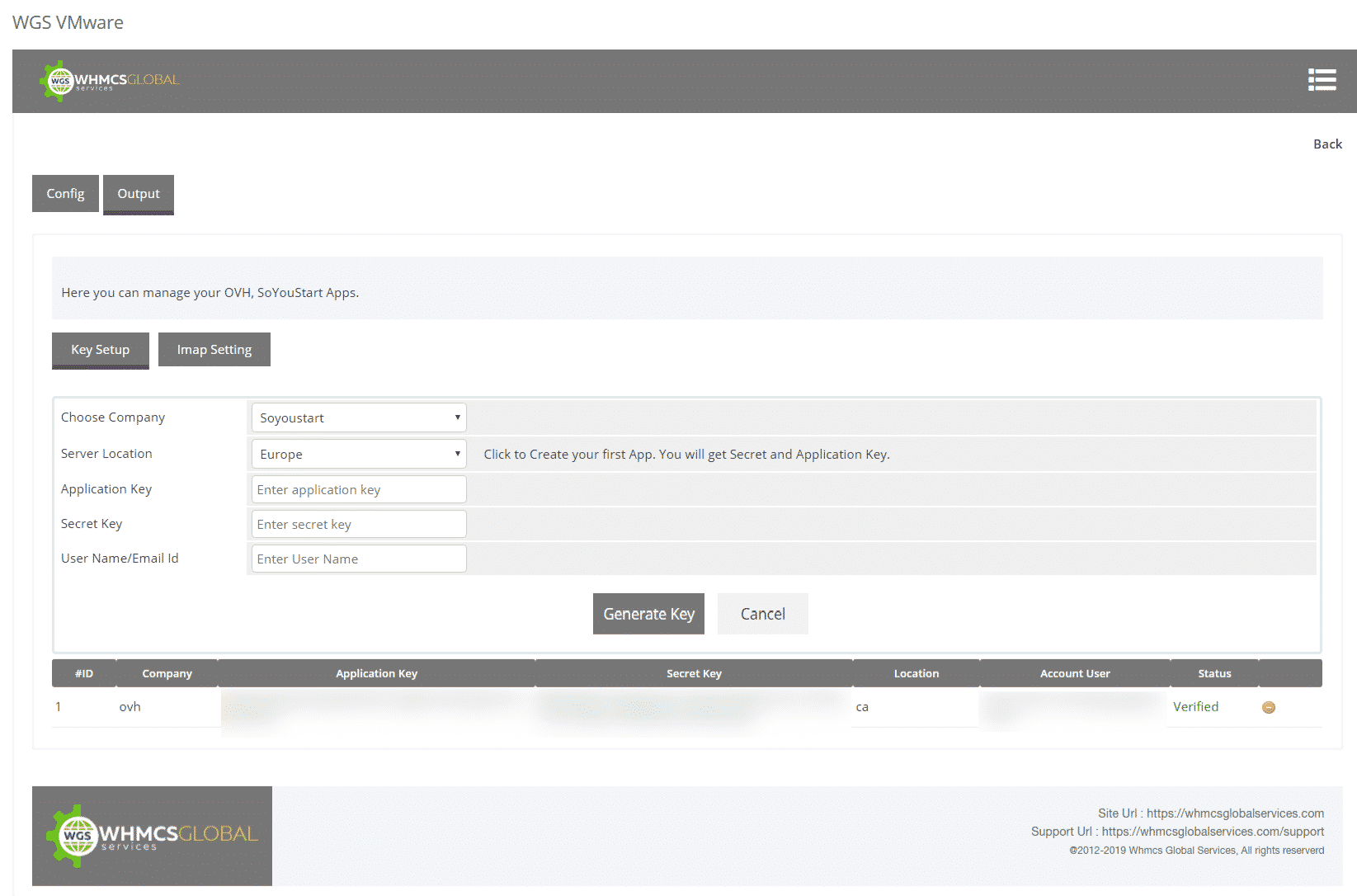This screenshot has width=1357, height=896.
Task: Click into the Secret Key field
Action: (359, 524)
